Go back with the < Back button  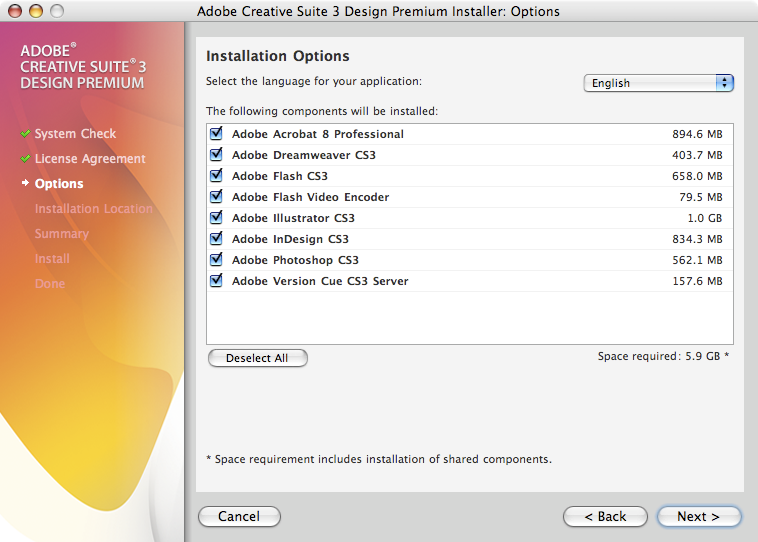click(605, 516)
